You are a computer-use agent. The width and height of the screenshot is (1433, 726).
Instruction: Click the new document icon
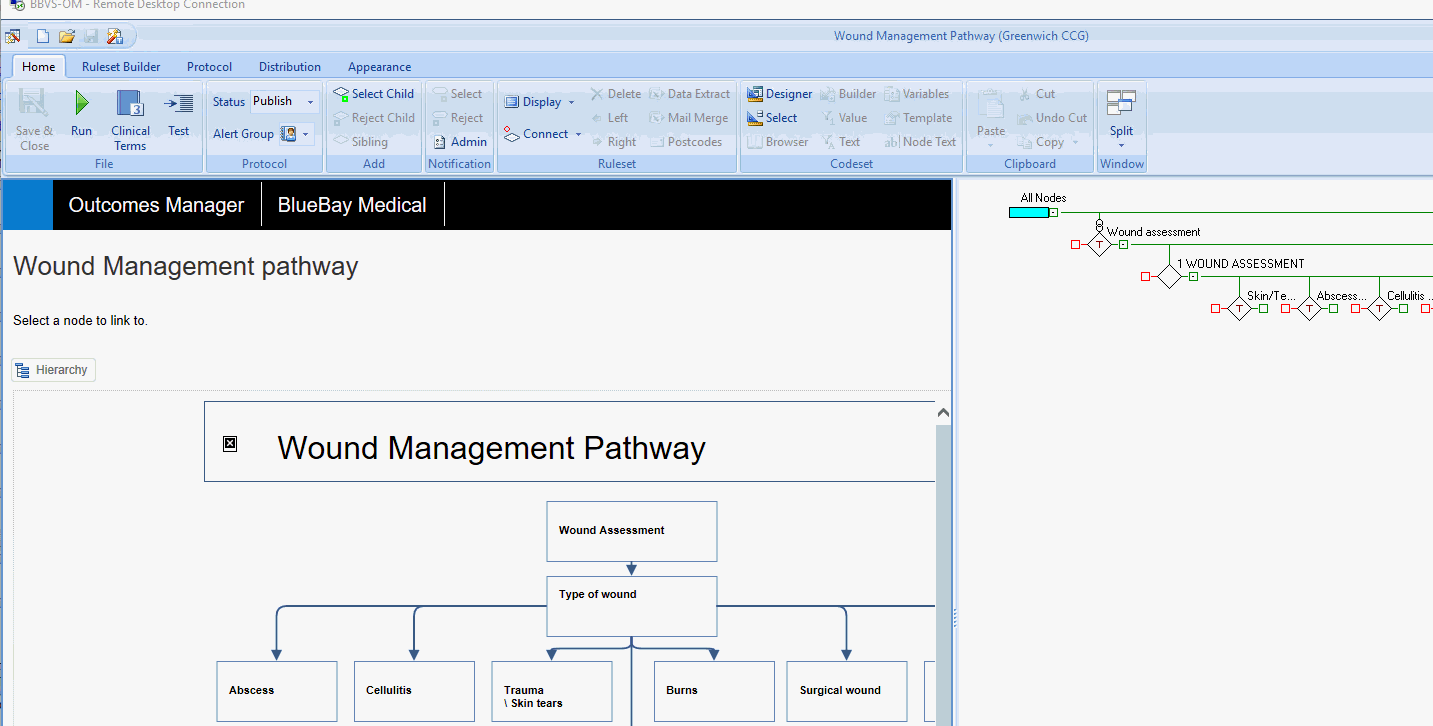[x=43, y=37]
